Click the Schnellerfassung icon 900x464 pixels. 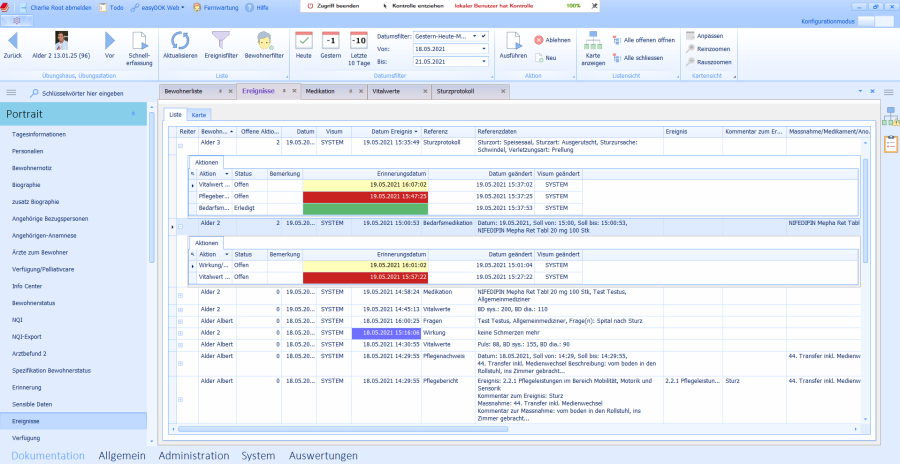point(140,42)
